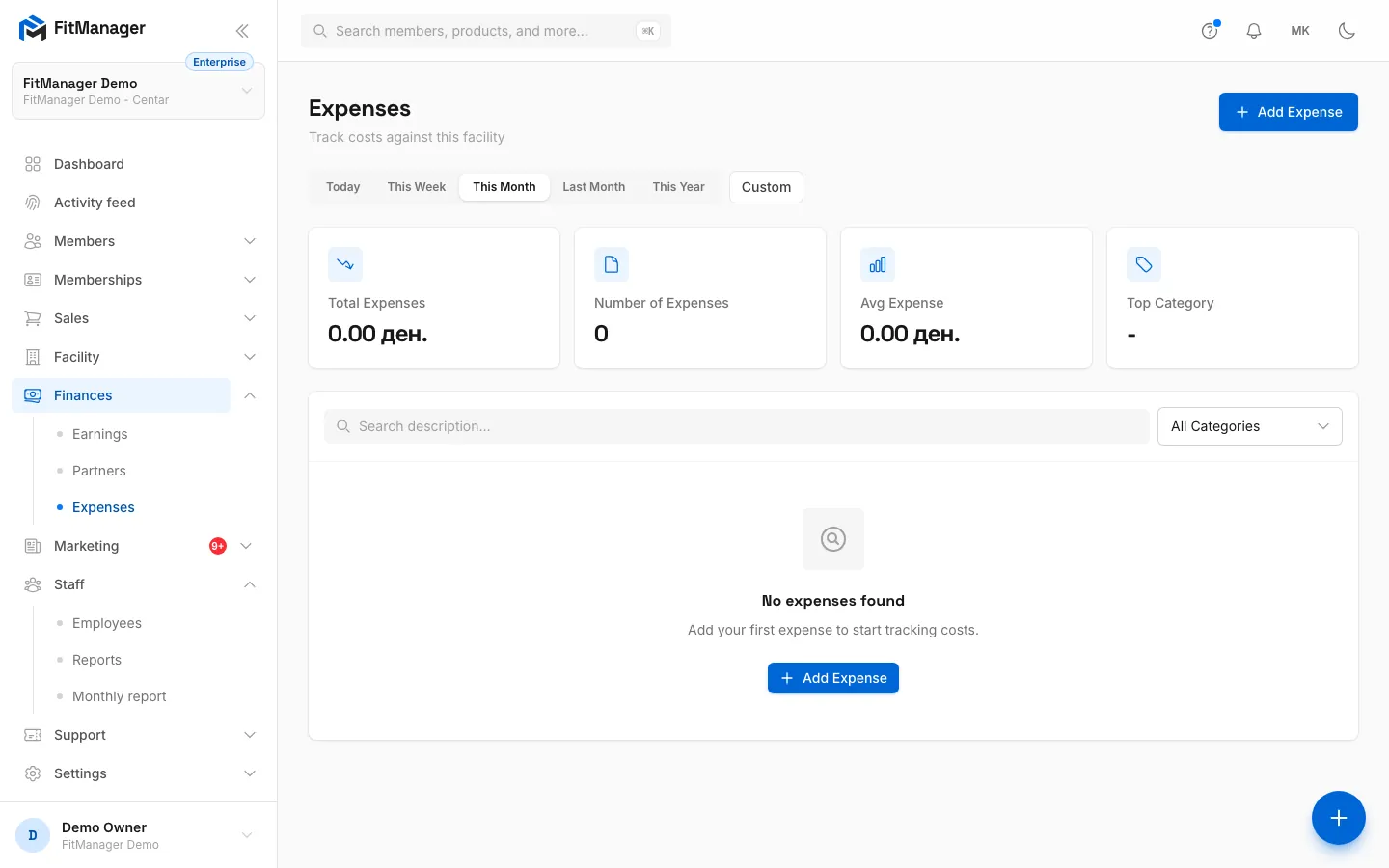The image size is (1389, 868).
Task: Collapse the Finances submenu chevron
Action: click(x=250, y=395)
